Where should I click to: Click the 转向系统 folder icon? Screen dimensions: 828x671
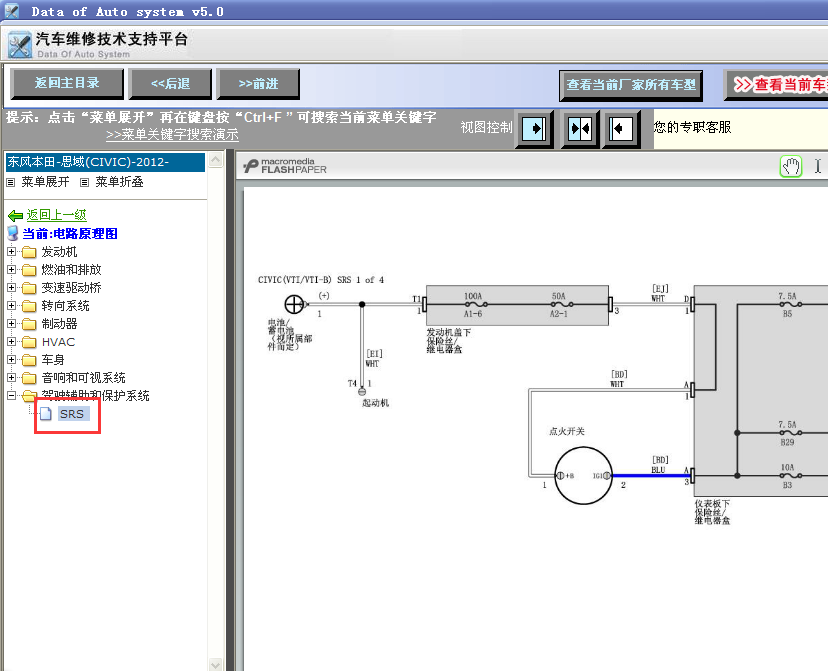click(x=29, y=306)
